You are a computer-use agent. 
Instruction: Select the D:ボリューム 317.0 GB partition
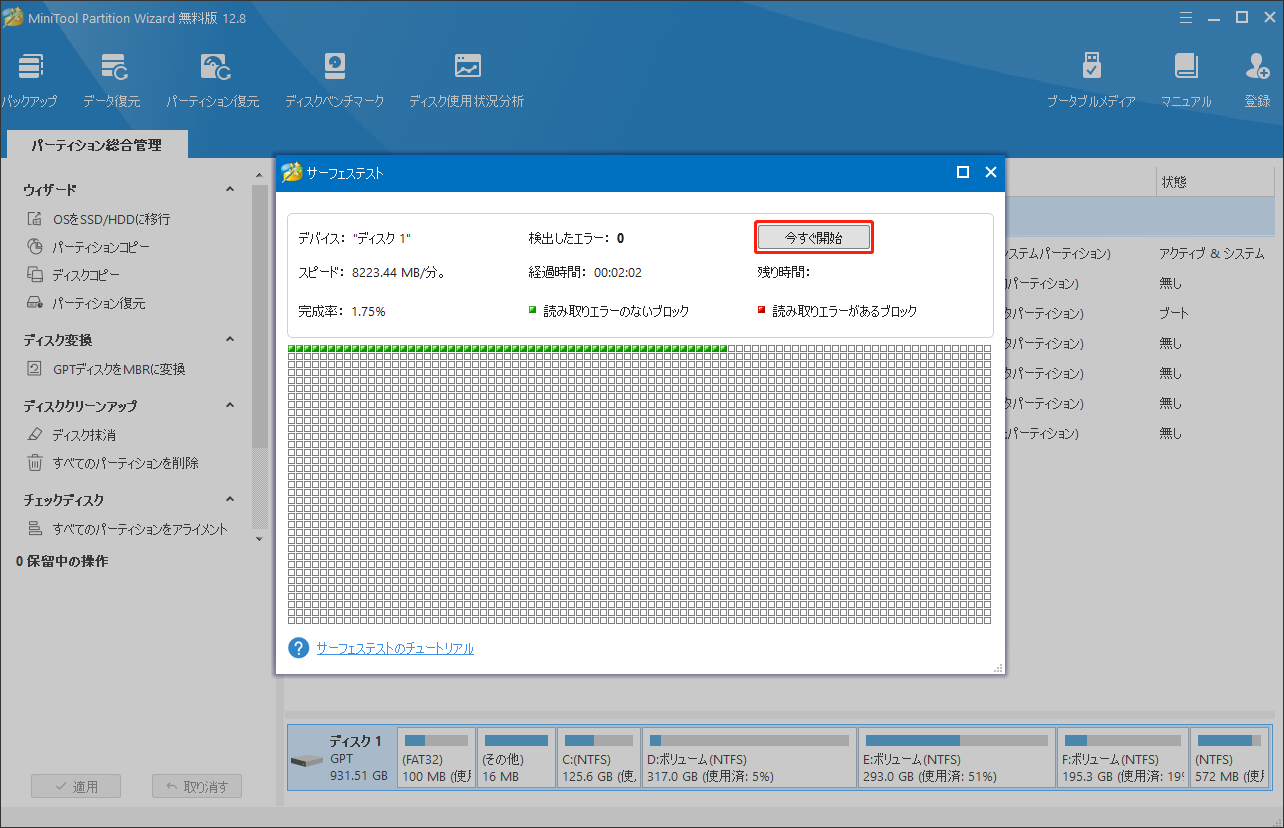(747, 757)
